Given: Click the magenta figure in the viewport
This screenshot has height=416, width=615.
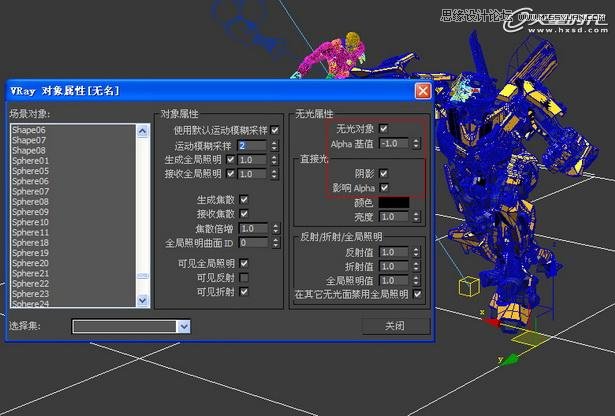Looking at the screenshot, I should click(333, 55).
